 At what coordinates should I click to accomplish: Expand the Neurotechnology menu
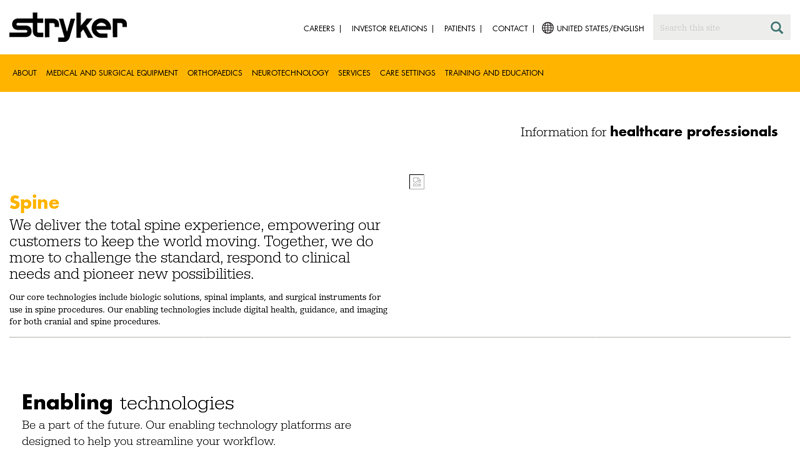(x=290, y=73)
